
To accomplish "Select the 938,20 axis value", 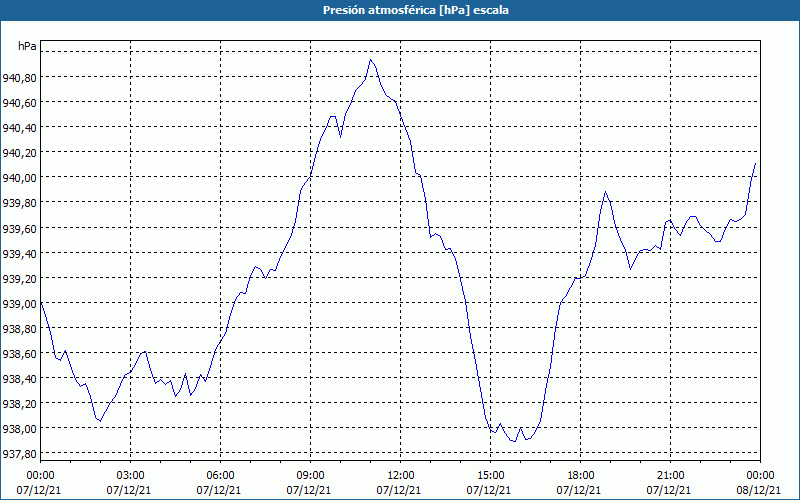I will 19,404.
